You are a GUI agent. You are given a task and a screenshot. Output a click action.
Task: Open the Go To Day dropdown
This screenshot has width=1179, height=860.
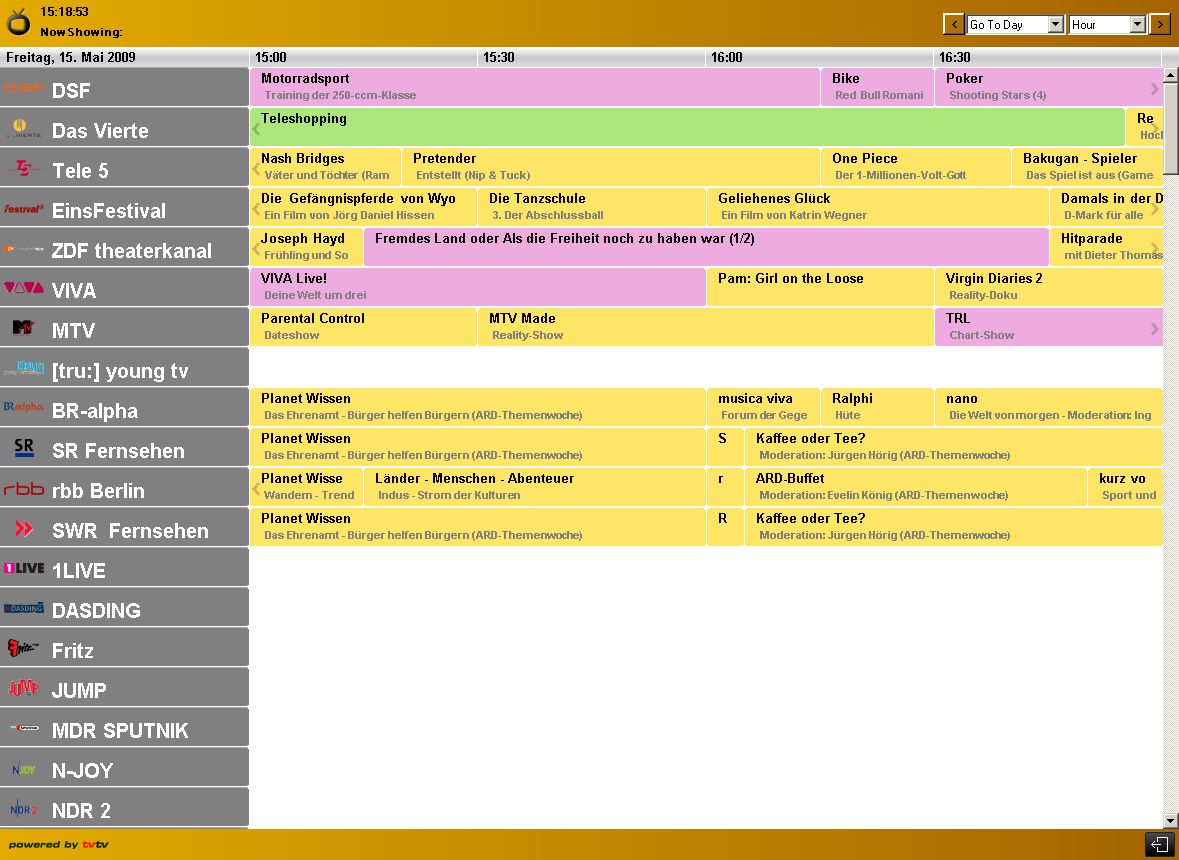[x=1015, y=24]
